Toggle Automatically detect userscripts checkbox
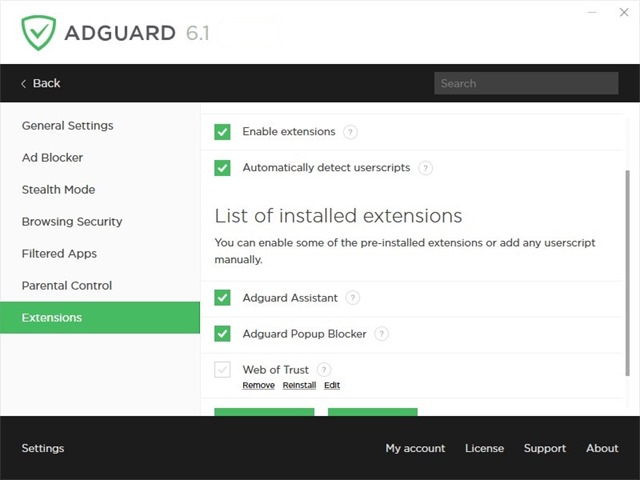 [222, 168]
